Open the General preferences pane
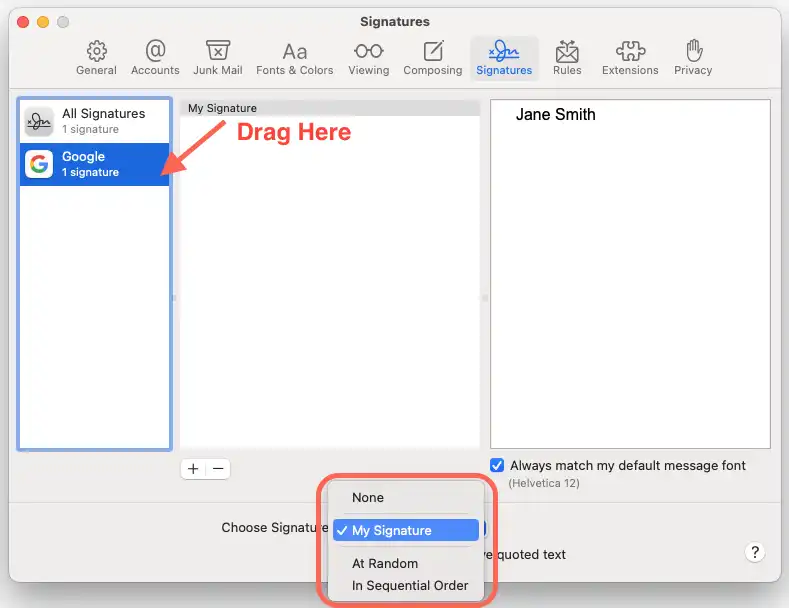Viewport: 789px width, 608px height. click(x=96, y=58)
